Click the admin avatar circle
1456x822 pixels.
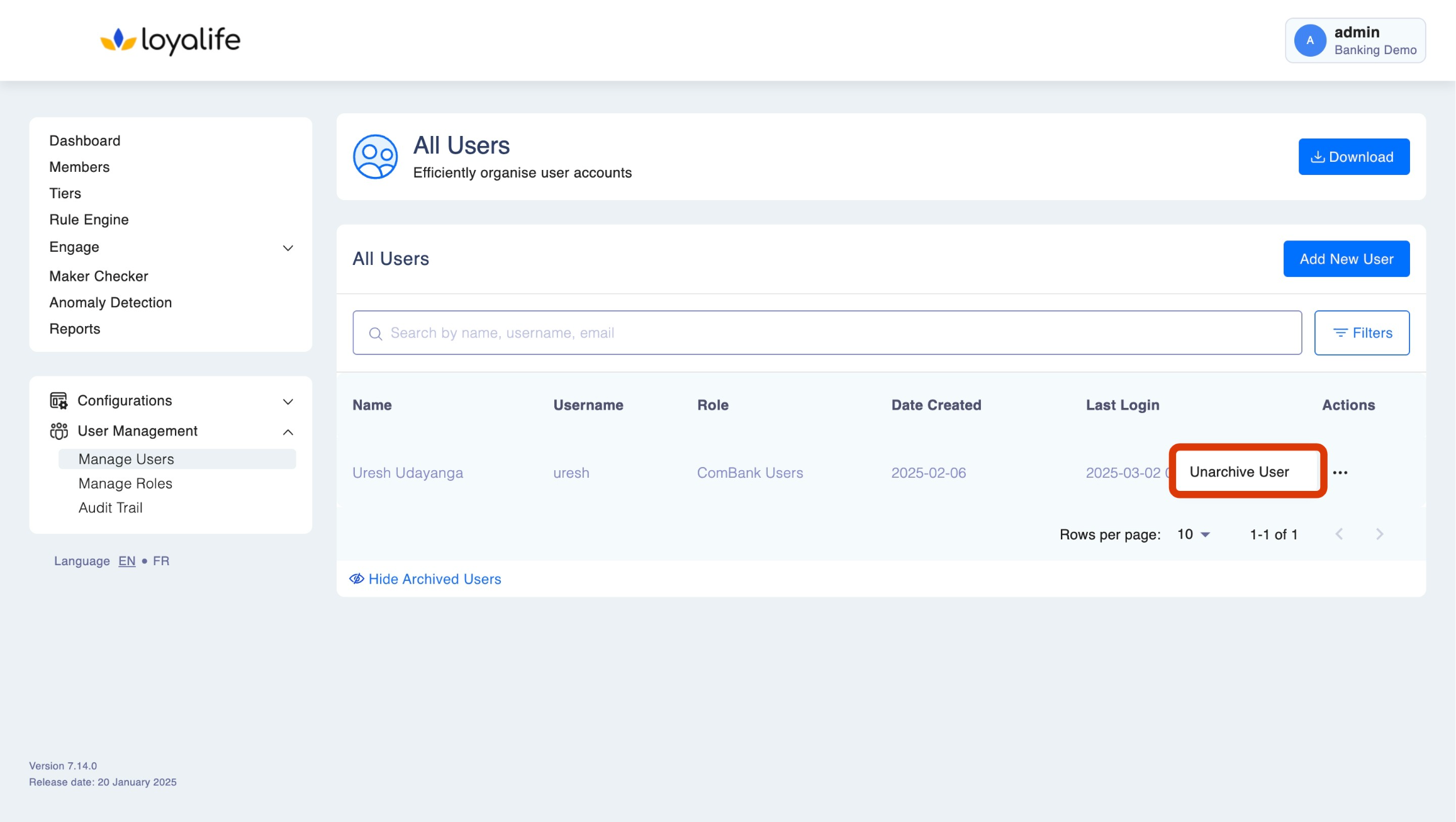(x=1309, y=40)
